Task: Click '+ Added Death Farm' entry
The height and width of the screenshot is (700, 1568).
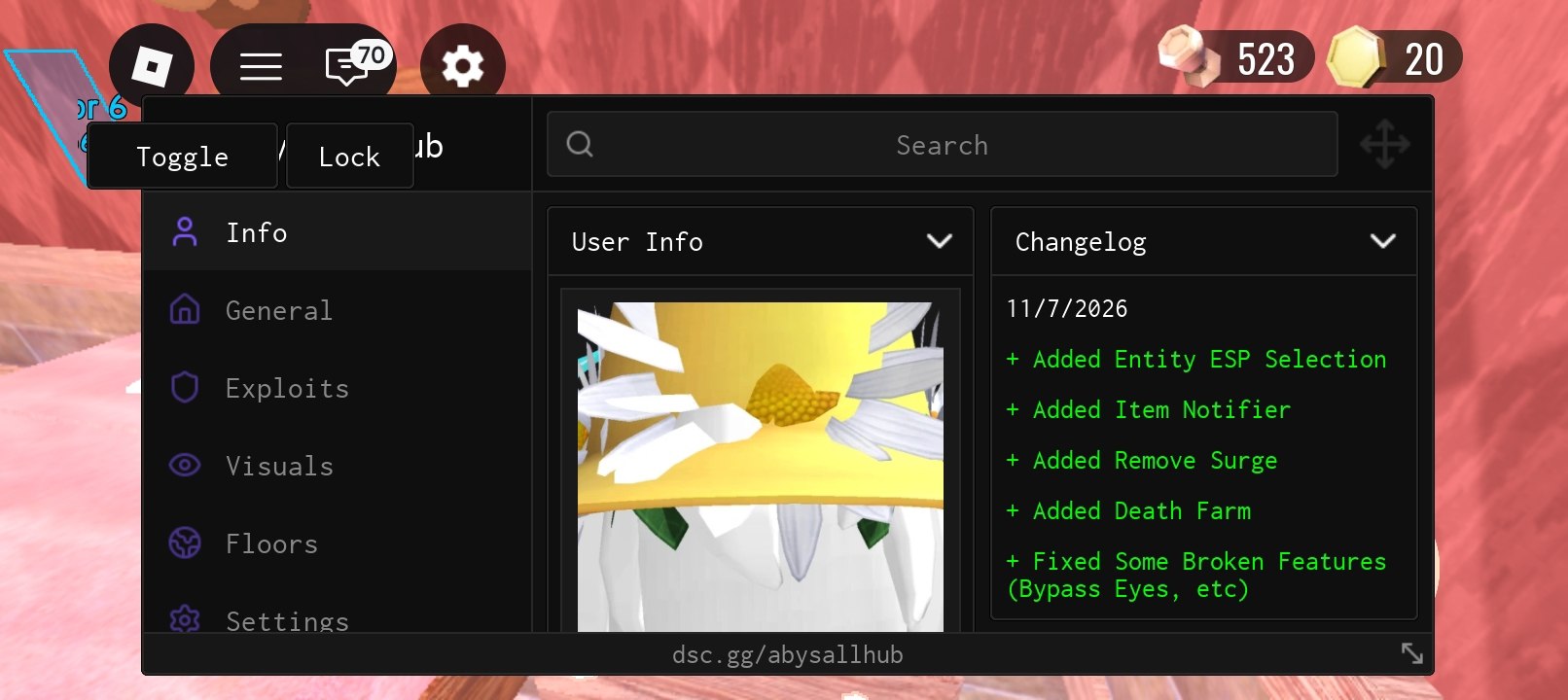Action: point(1128,510)
